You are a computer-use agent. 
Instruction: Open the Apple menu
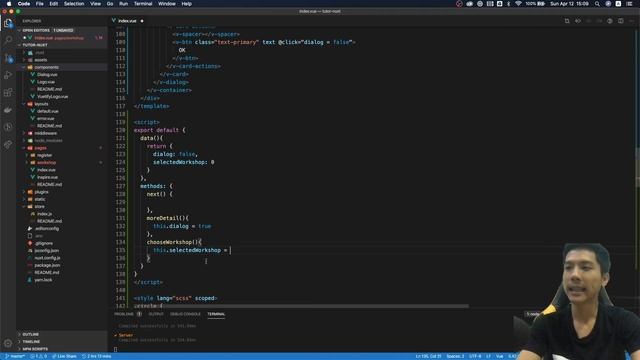pos(9,4)
